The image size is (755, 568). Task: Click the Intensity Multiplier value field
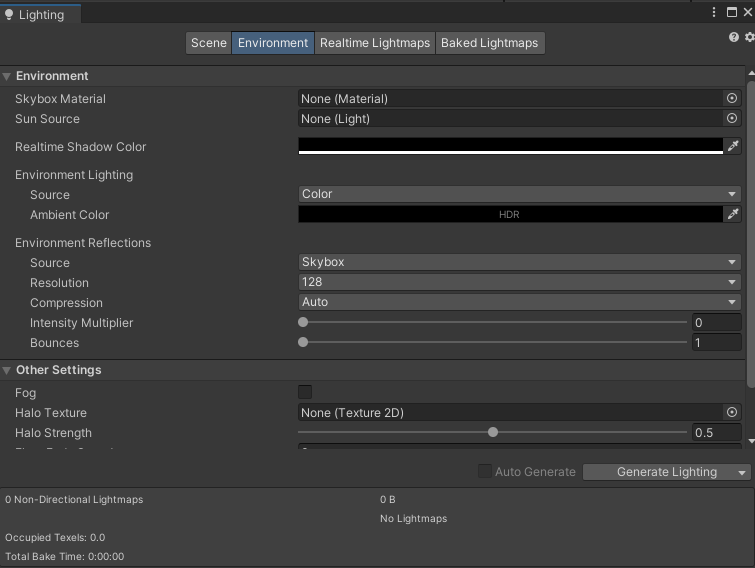point(716,323)
